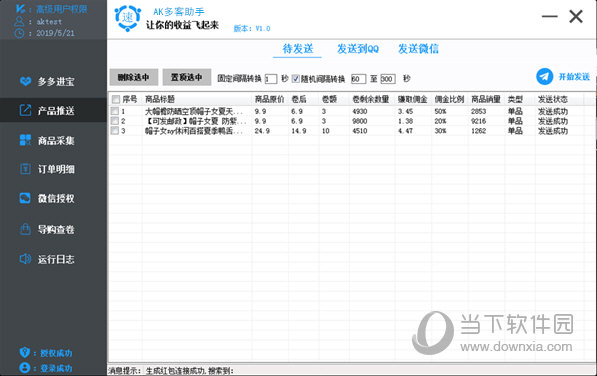Click the 佣金比例 column header
The width and height of the screenshot is (597, 376).
point(449,99)
